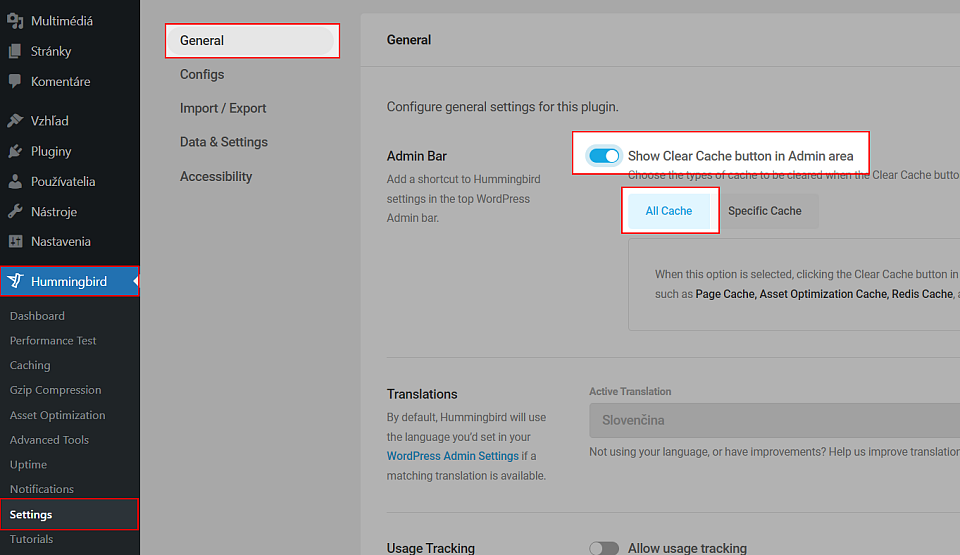
Task: Open Asset Optimization submenu
Action: (x=58, y=415)
